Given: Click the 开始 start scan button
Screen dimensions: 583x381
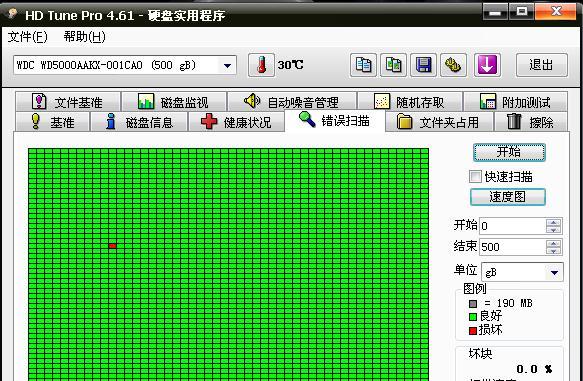Looking at the screenshot, I should 509,152.
